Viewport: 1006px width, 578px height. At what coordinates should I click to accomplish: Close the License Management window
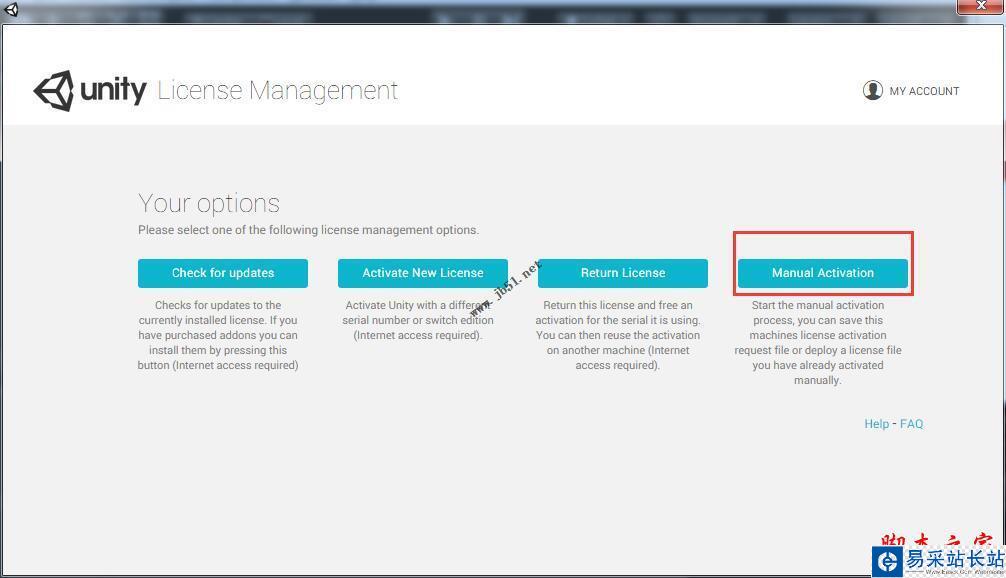point(981,6)
